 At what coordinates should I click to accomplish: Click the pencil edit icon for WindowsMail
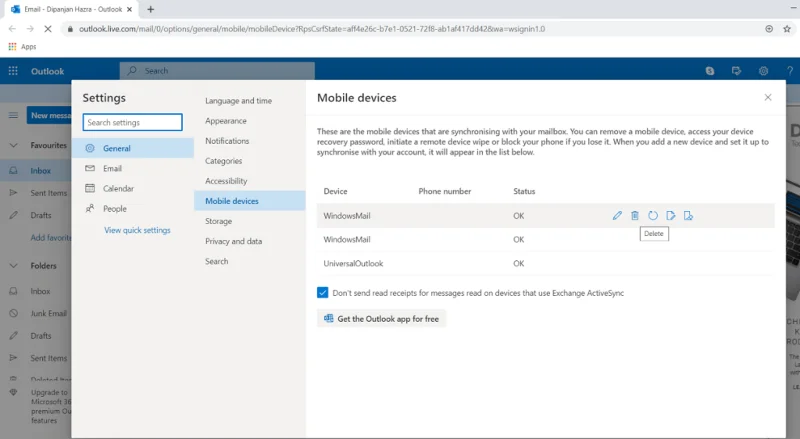[617, 215]
